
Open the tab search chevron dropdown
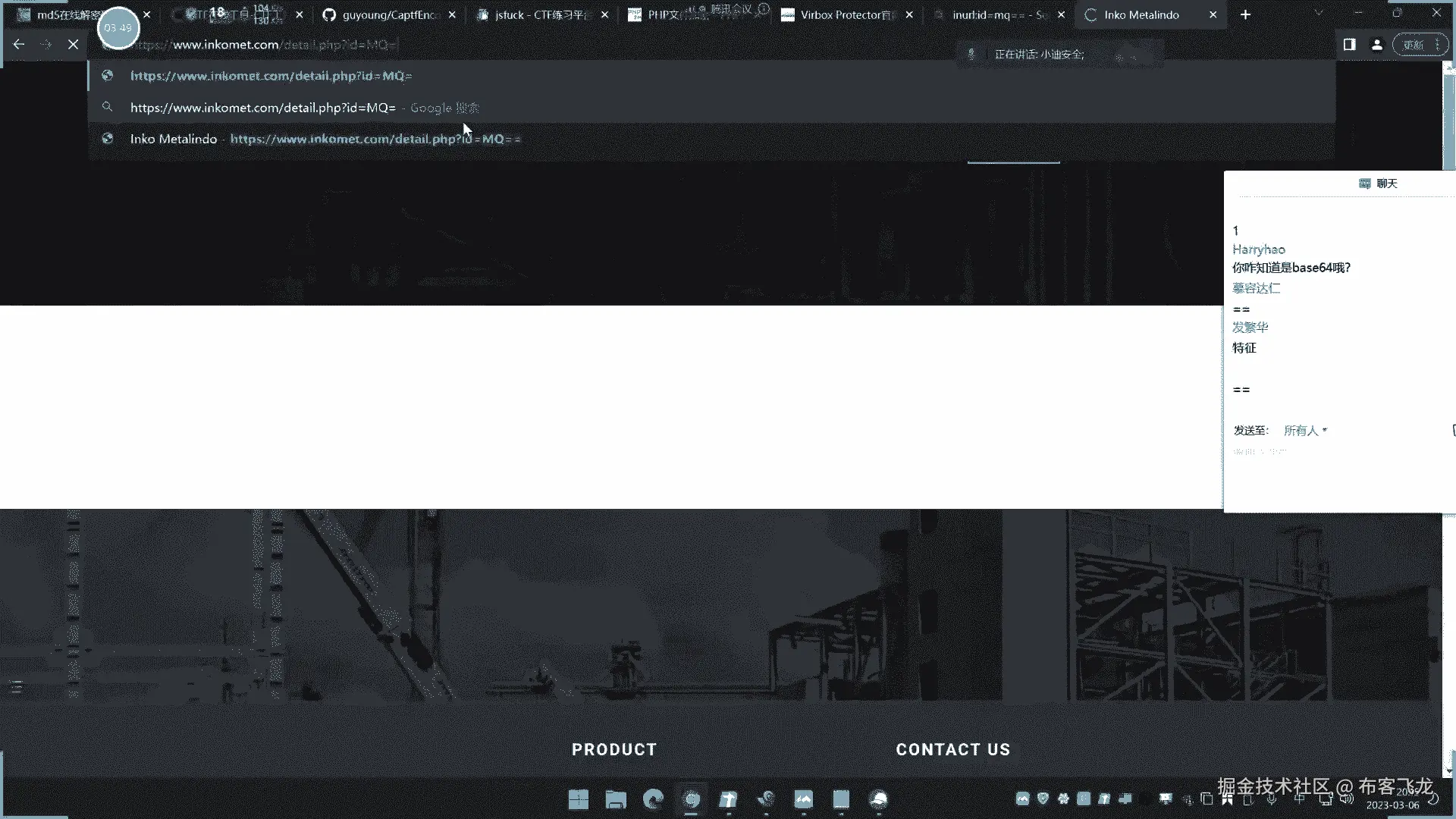click(1319, 14)
